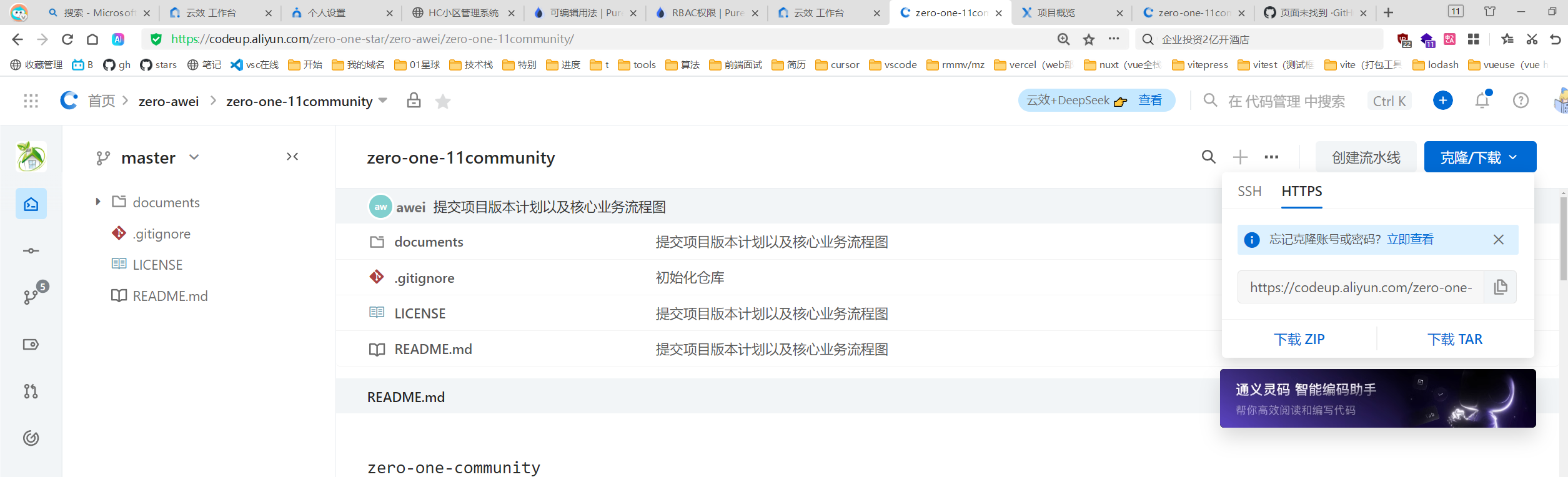Click the browser home icon
The image size is (1568, 477).
tap(92, 39)
